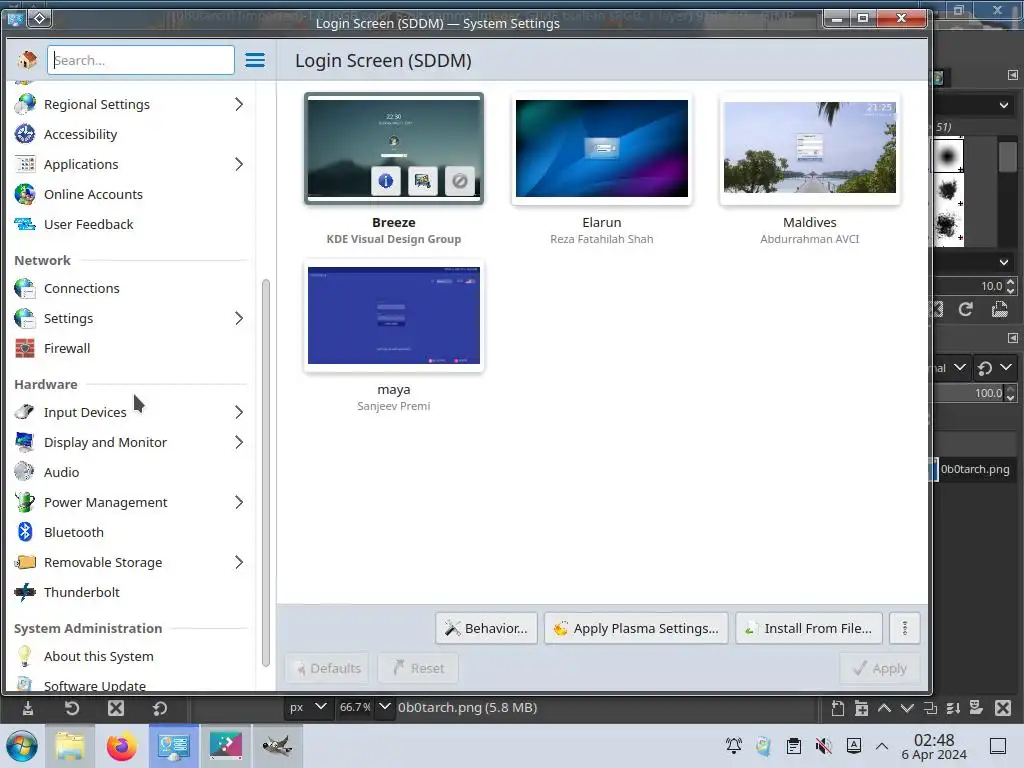The width and height of the screenshot is (1024, 768).
Task: Click the Breeze theme disabled remove button
Action: (459, 180)
